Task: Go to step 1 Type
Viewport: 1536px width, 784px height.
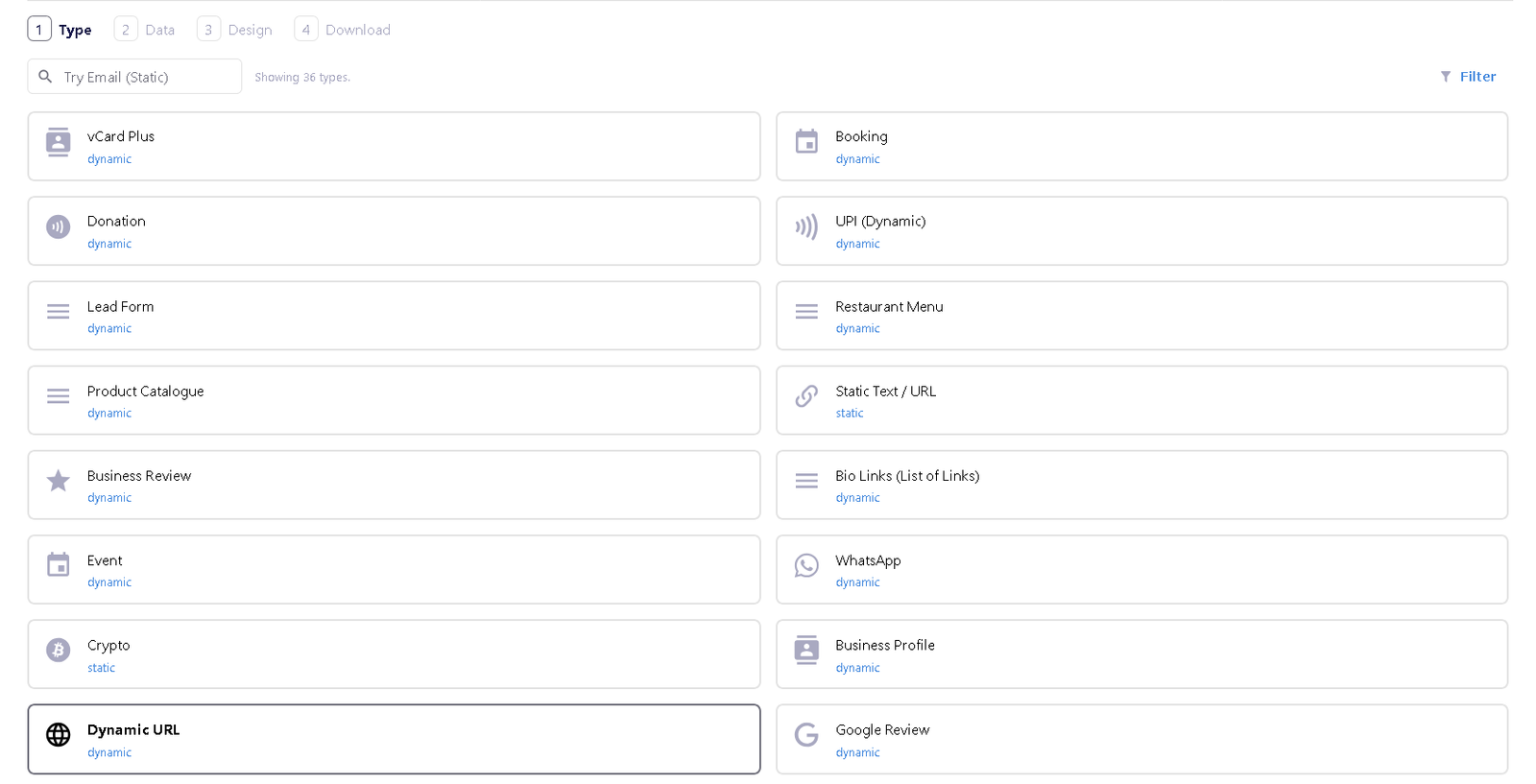Action: [60, 30]
